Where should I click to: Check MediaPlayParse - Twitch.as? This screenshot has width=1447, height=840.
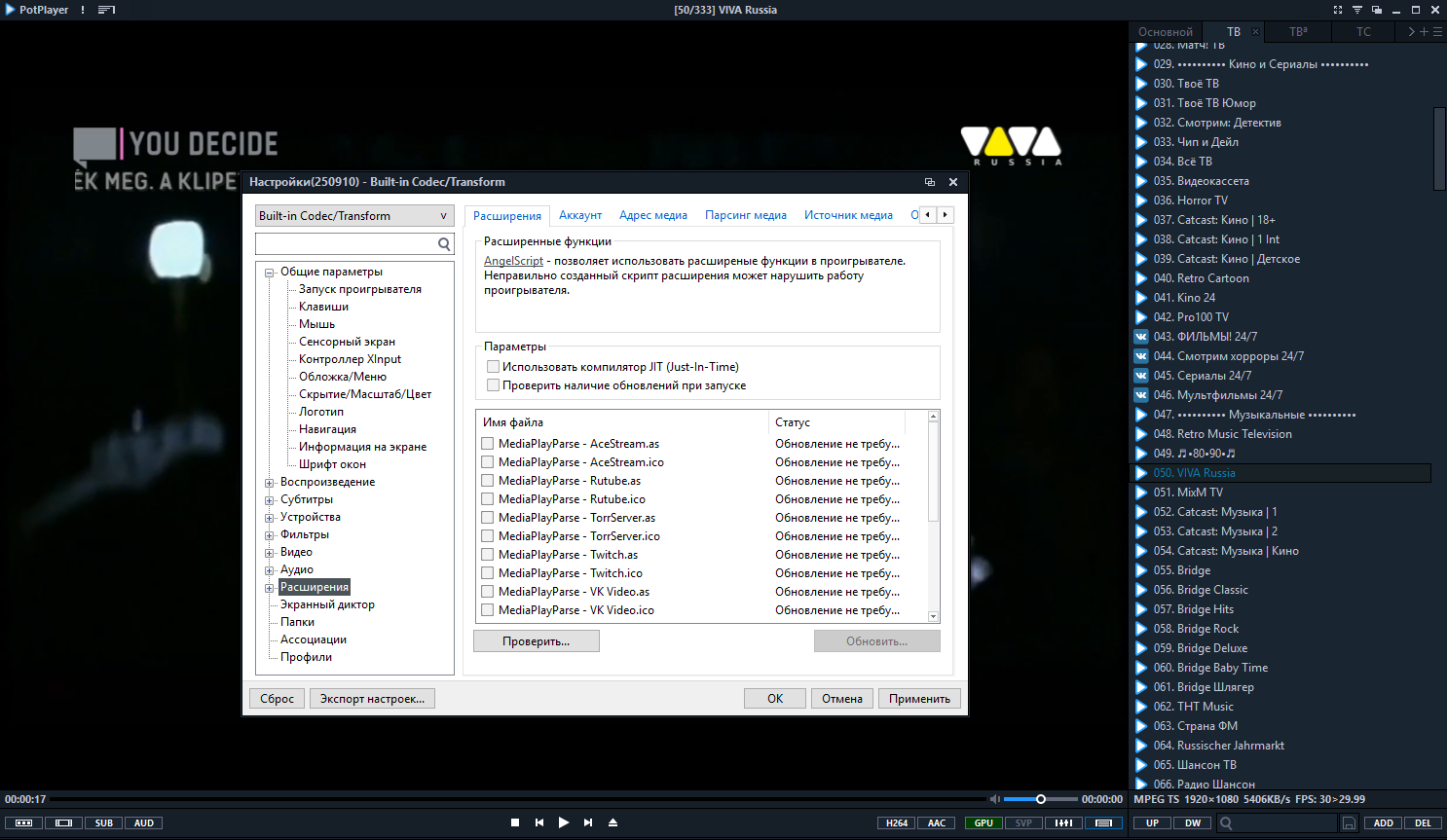[487, 555]
